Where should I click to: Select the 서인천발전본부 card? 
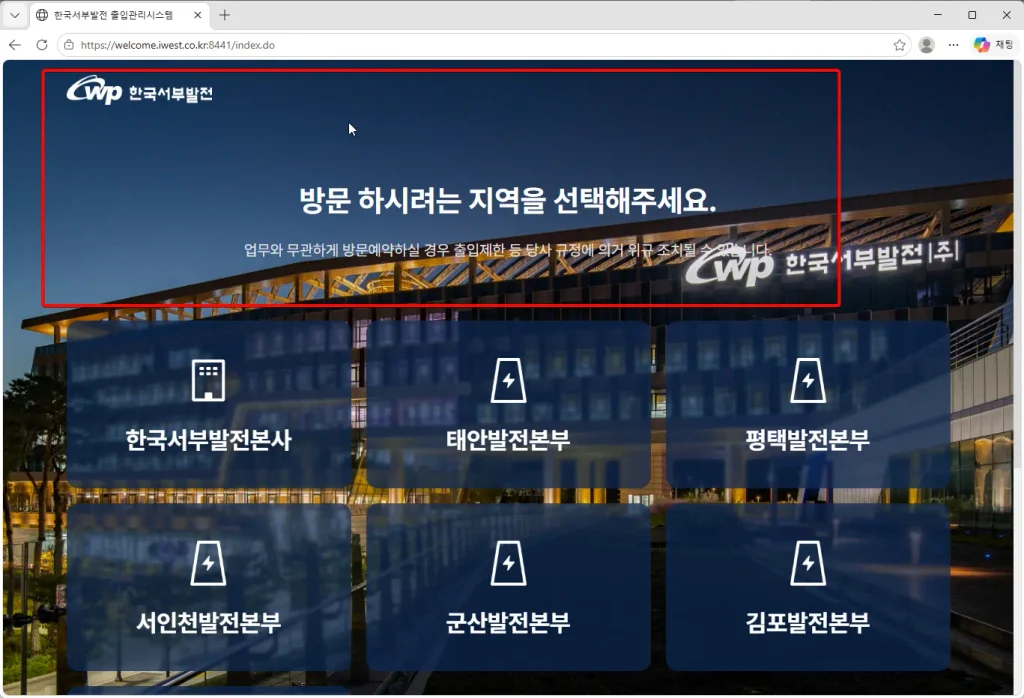(x=209, y=587)
